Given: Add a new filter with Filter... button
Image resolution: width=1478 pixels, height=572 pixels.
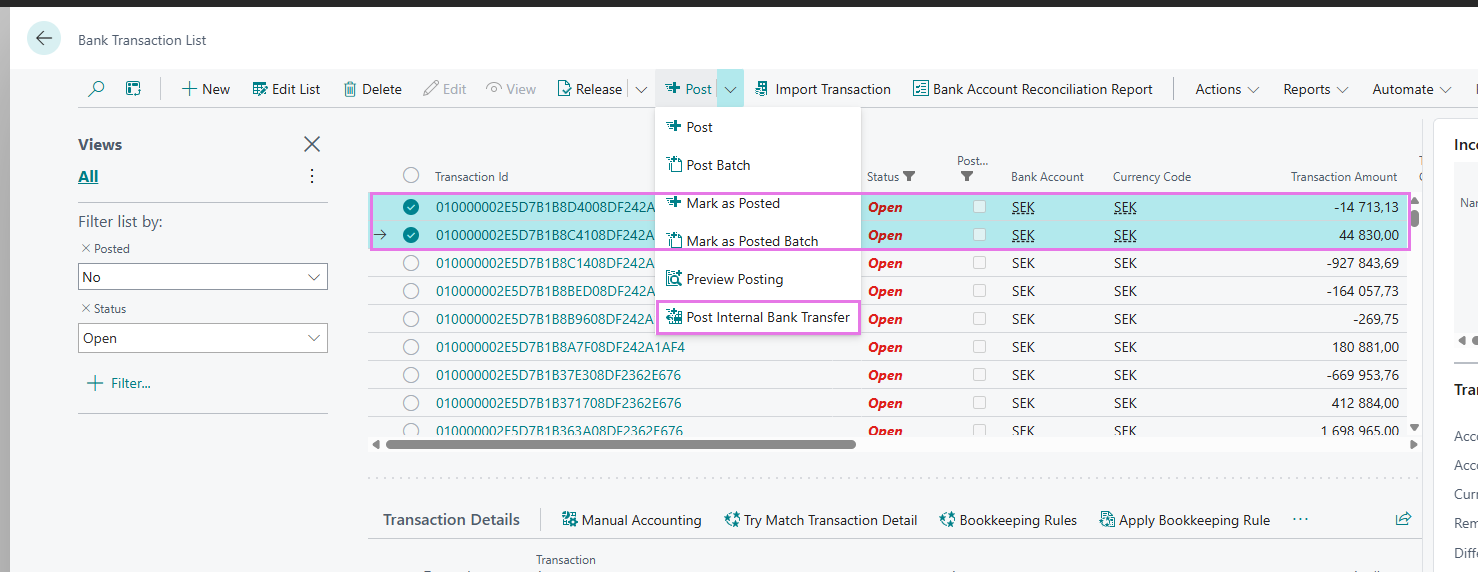Looking at the screenshot, I should 119,383.
